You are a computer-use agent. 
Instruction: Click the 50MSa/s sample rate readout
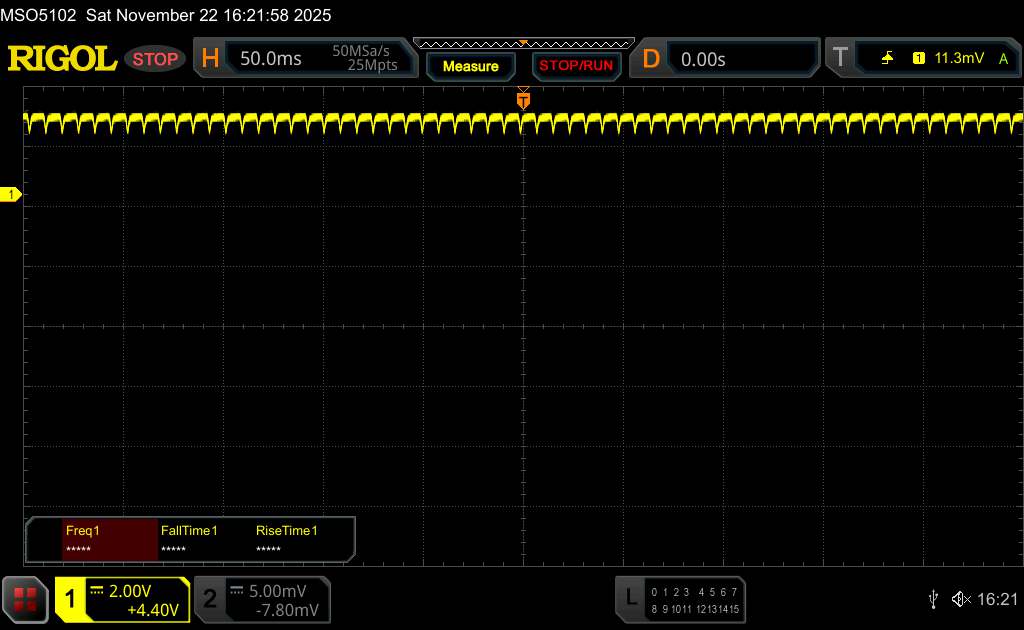365,51
